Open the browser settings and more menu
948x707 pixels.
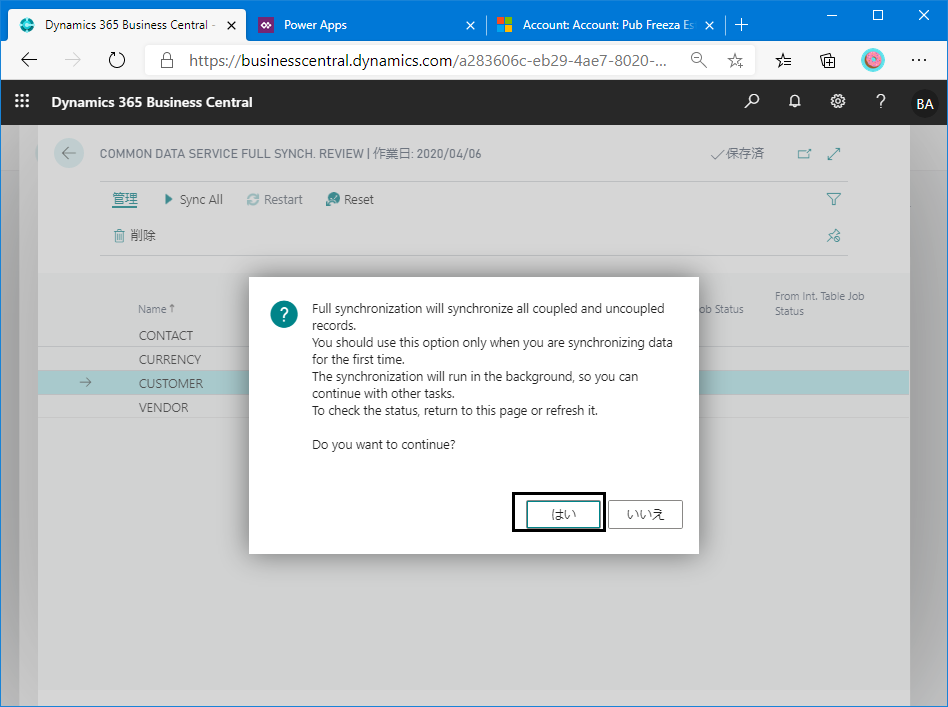[919, 60]
